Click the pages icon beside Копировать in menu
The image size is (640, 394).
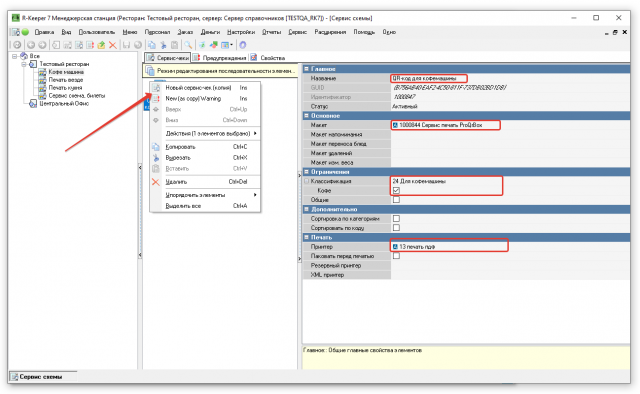click(x=156, y=147)
